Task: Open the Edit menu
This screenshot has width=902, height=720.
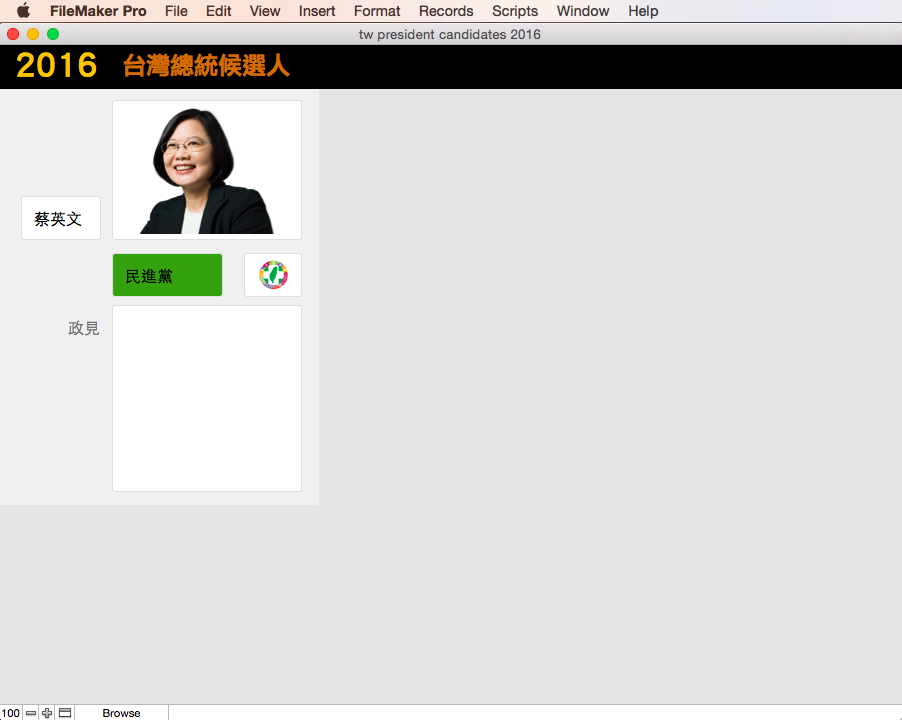Action: [219, 11]
